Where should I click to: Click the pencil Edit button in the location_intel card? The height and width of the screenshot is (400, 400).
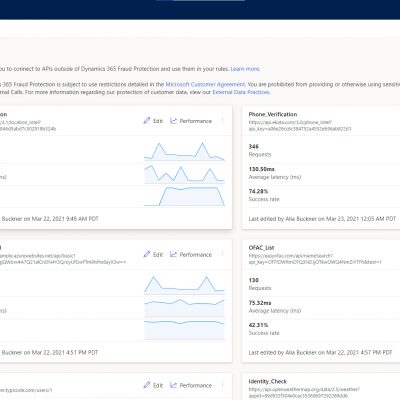(x=153, y=121)
